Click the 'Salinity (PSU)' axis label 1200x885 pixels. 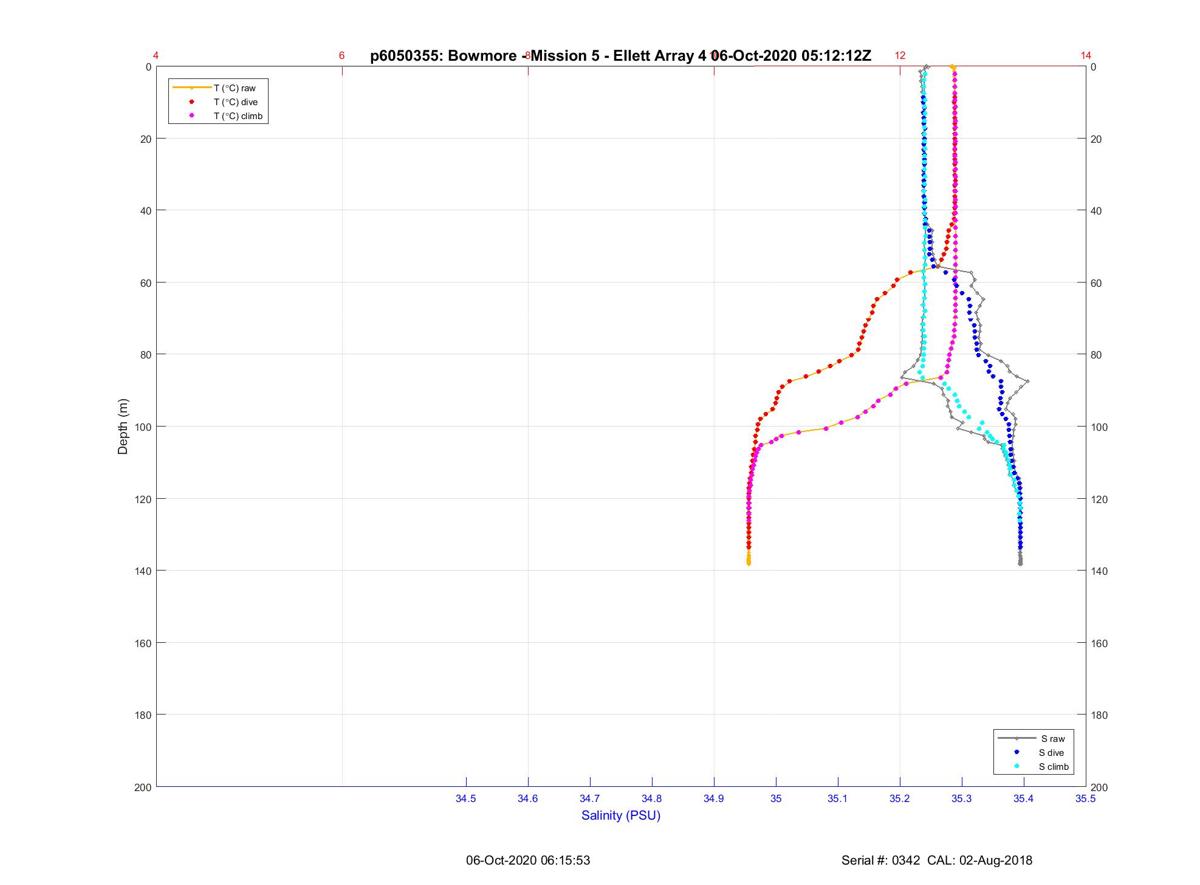pos(621,815)
